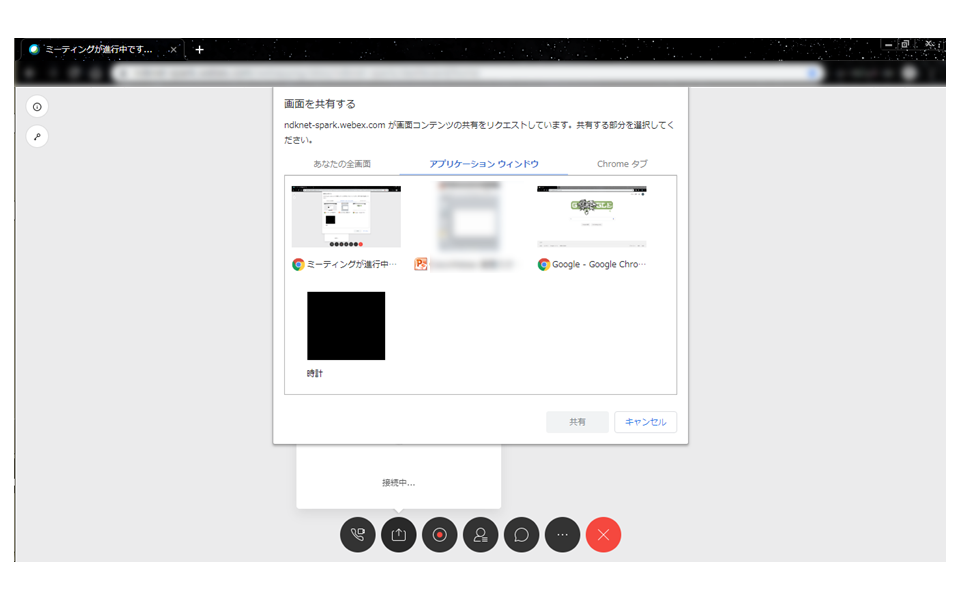Click the 時計 label text
The width and height of the screenshot is (960, 600).
(x=315, y=373)
